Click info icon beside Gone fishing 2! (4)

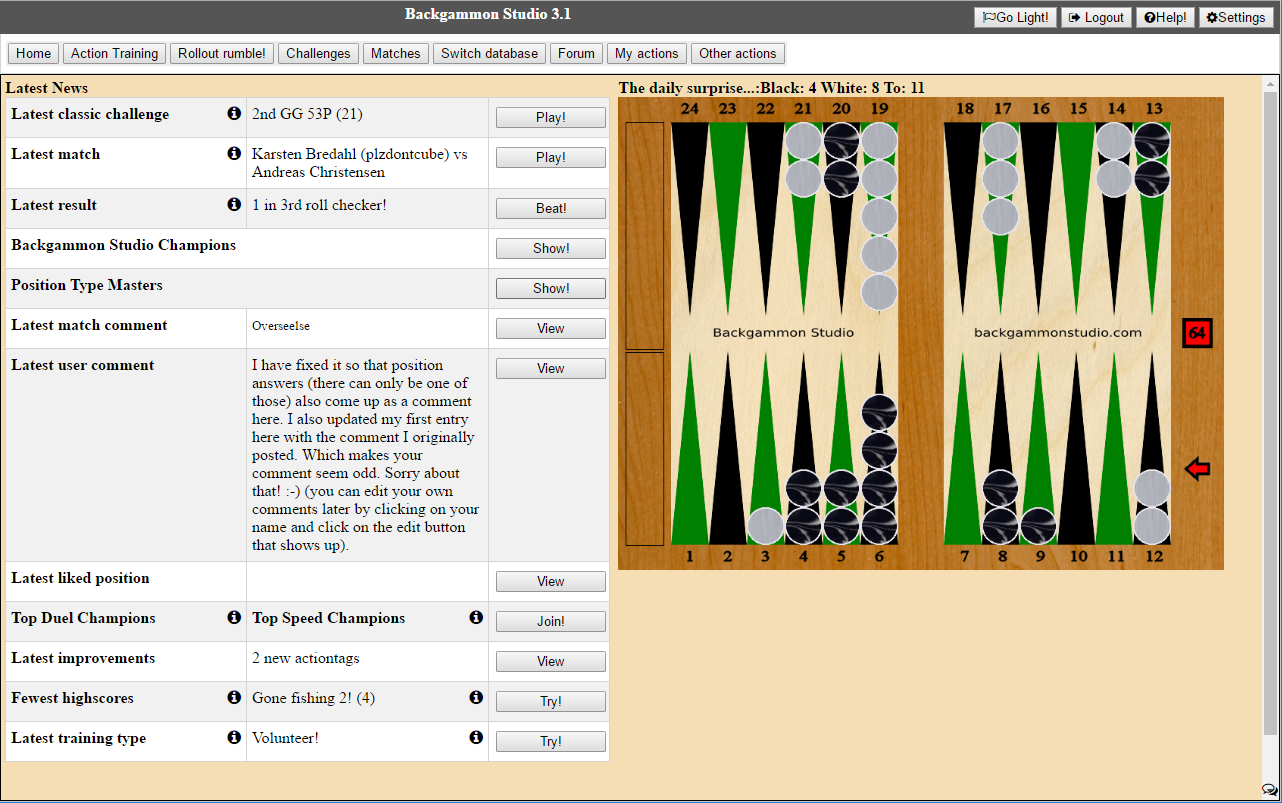[x=476, y=698]
